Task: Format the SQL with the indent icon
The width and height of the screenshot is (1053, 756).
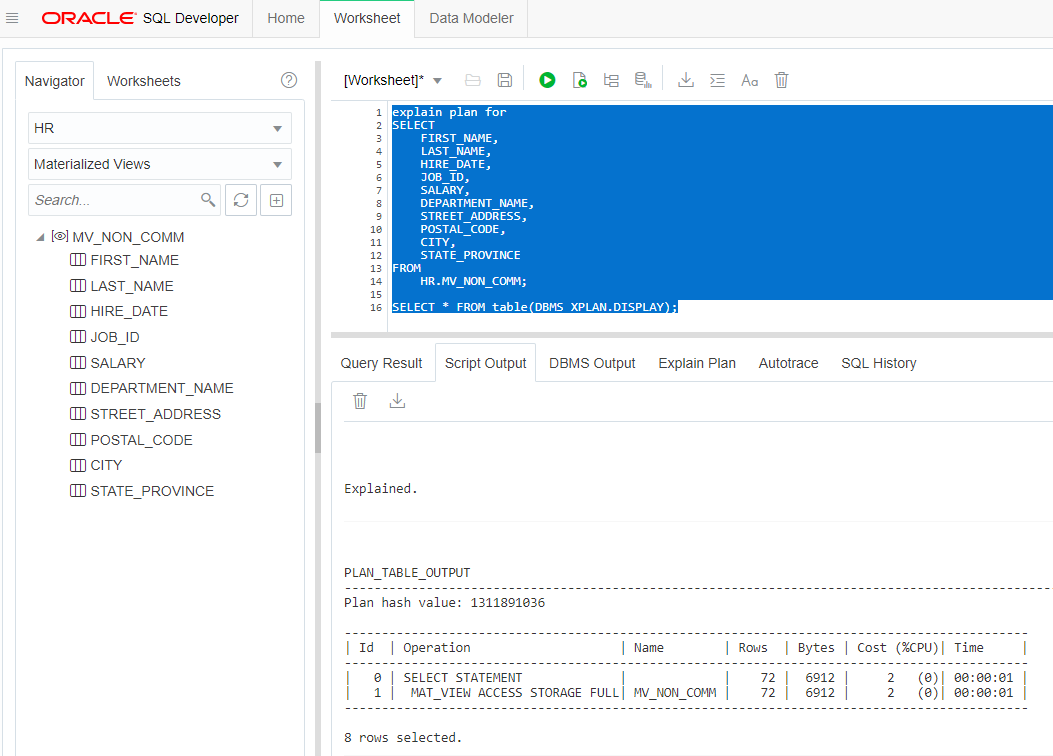Action: (717, 81)
